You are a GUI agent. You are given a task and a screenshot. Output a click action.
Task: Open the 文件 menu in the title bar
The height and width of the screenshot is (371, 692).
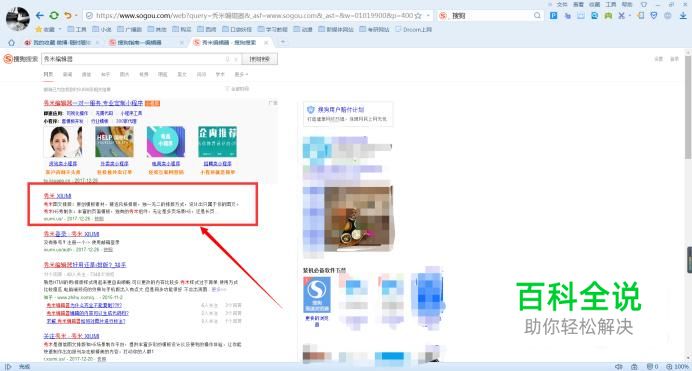coord(561,4)
